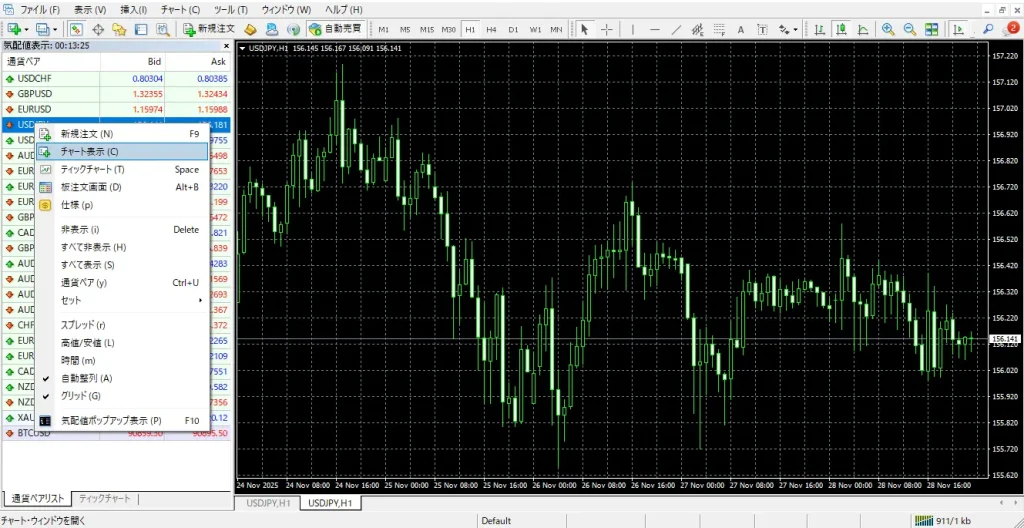
Task: Select the zoom in magnifier icon
Action: (x=887, y=29)
